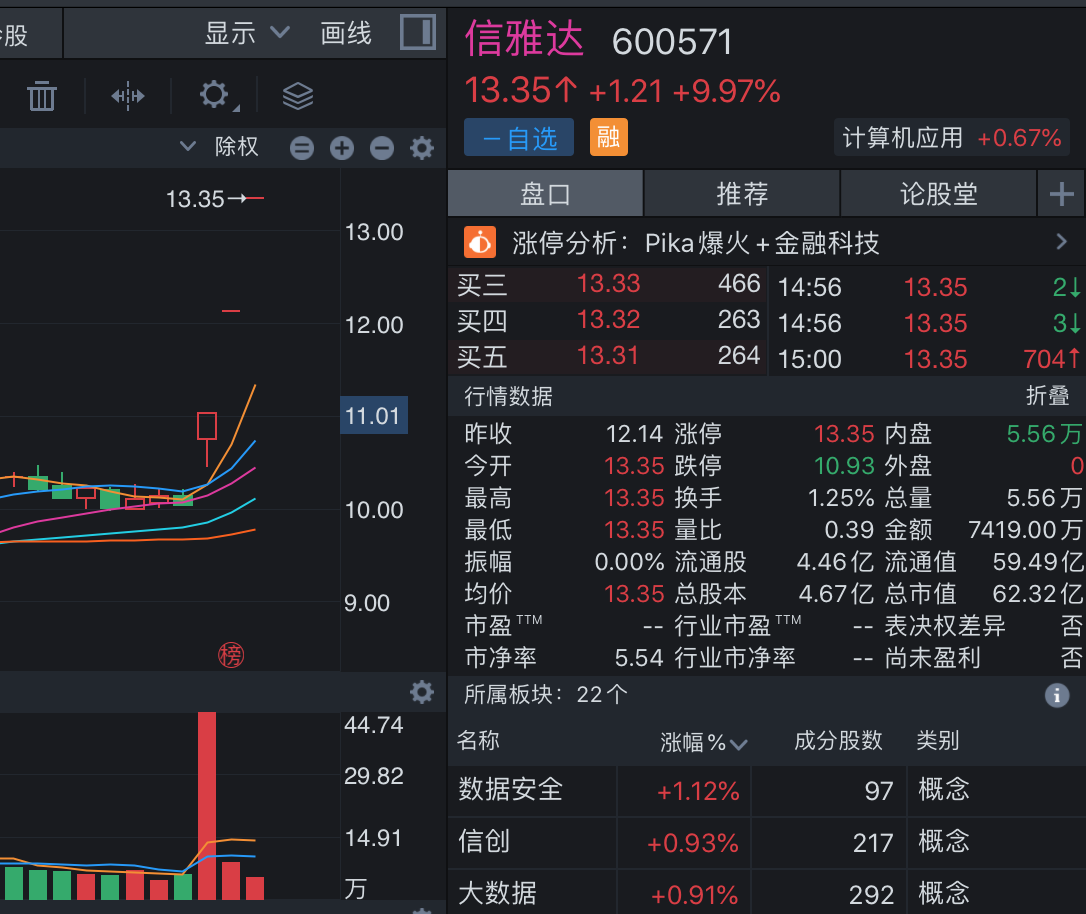Open the 大数据 sector row
Screen dimensions: 1086x914
(x=767, y=893)
